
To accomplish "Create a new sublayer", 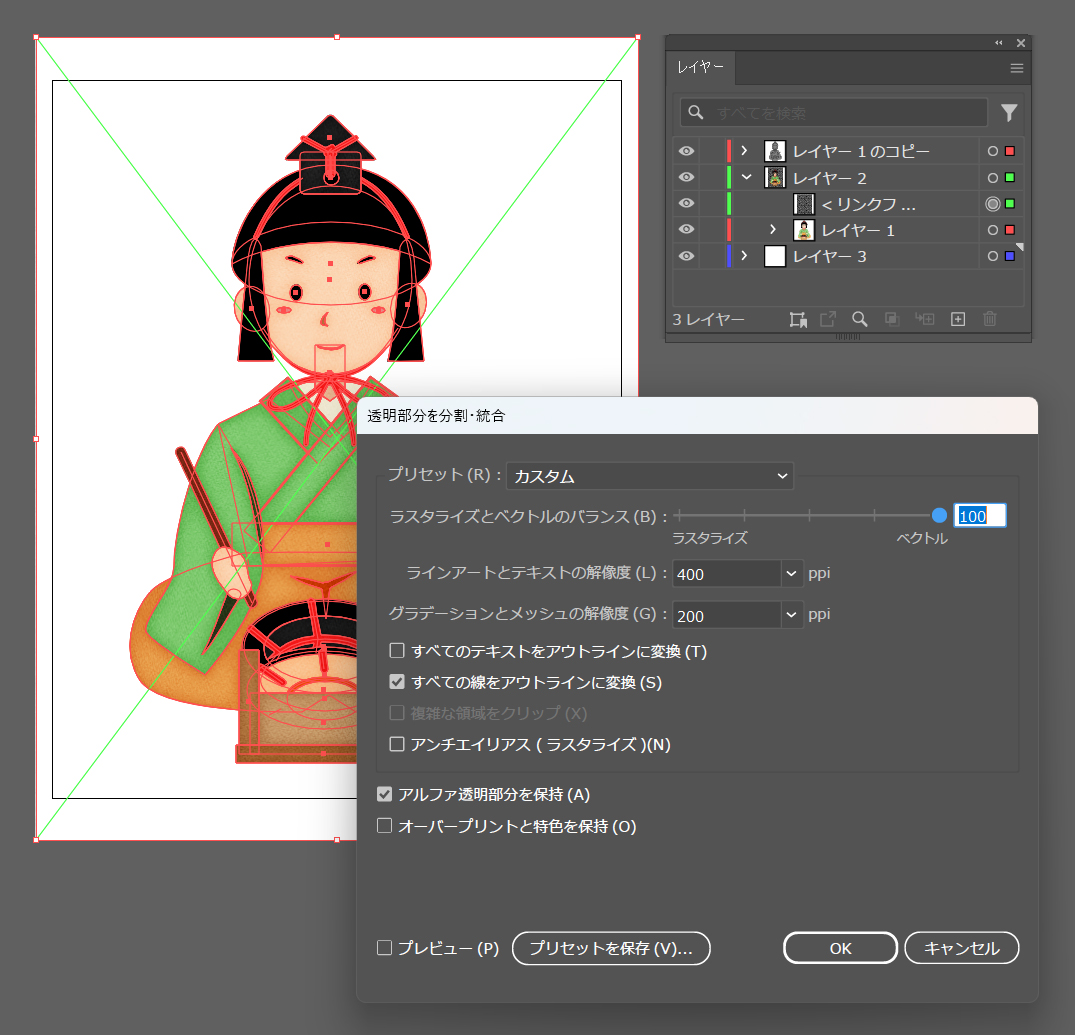I will 924,318.
